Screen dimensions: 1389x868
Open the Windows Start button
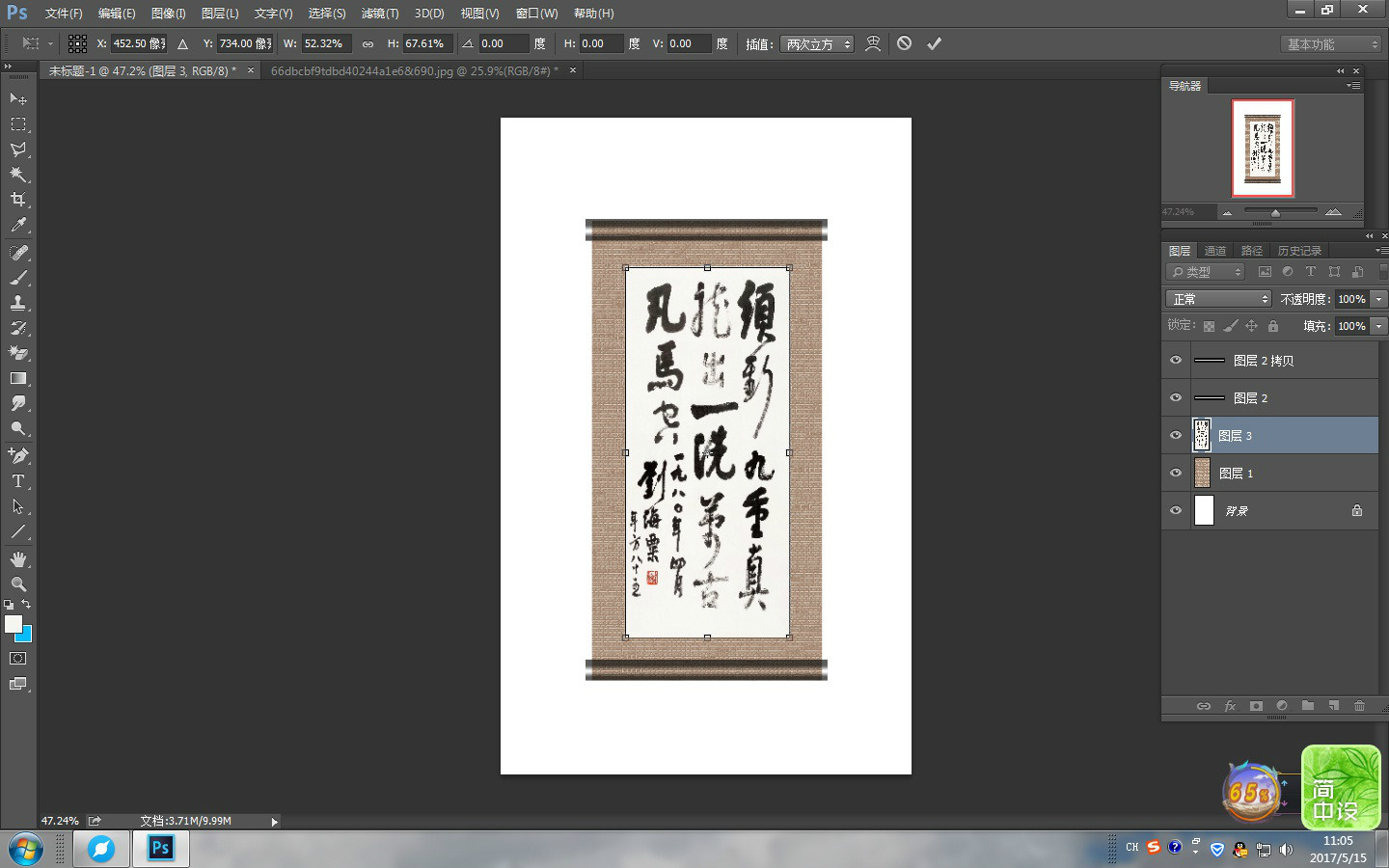click(x=25, y=850)
